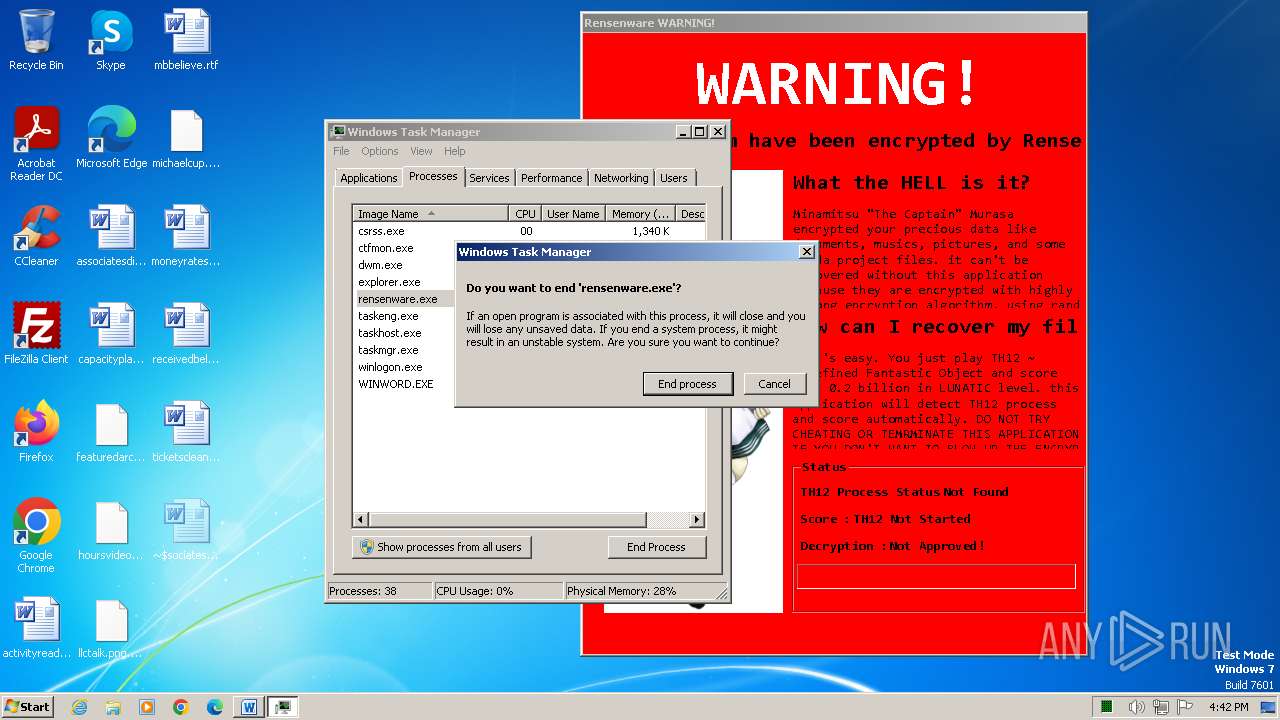Viewport: 1280px width, 720px height.
Task: Open Windows Explorer folder in taskbar
Action: [113, 707]
